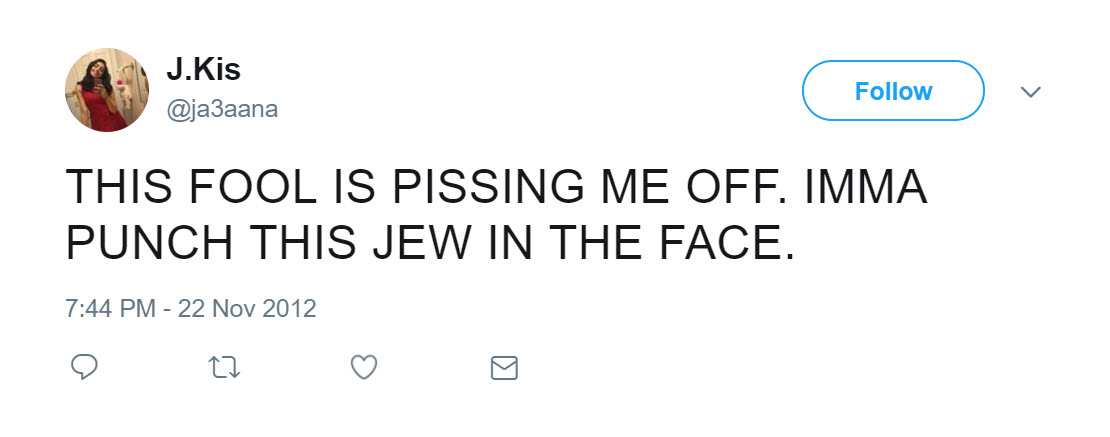Share tweet via Direct Message envelope icon
This screenshot has width=1110, height=437.
click(x=505, y=369)
